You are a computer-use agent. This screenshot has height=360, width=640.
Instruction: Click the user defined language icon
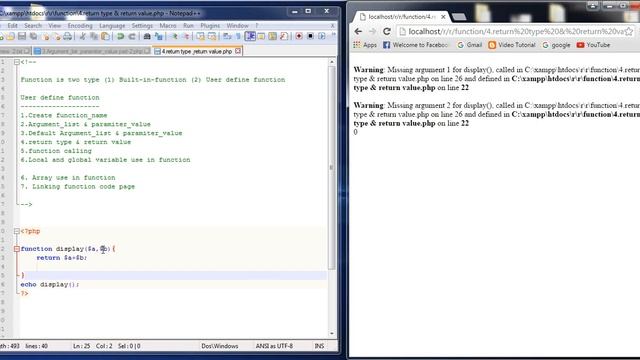[261, 36]
